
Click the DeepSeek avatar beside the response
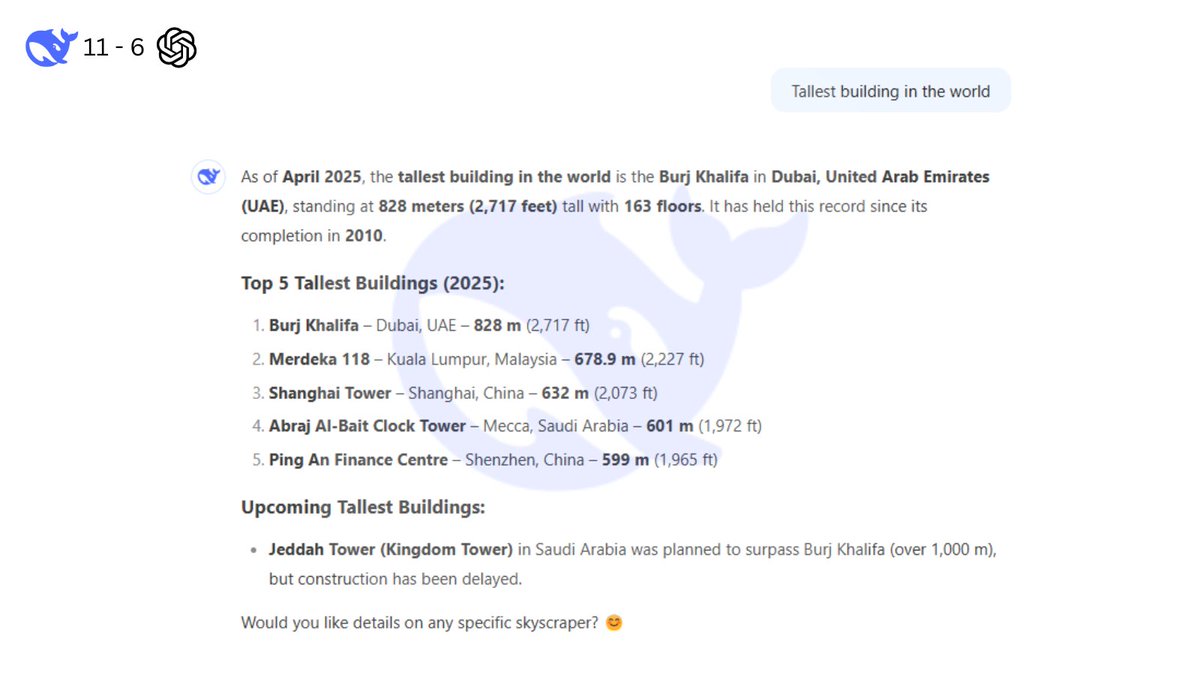pyautogui.click(x=207, y=177)
